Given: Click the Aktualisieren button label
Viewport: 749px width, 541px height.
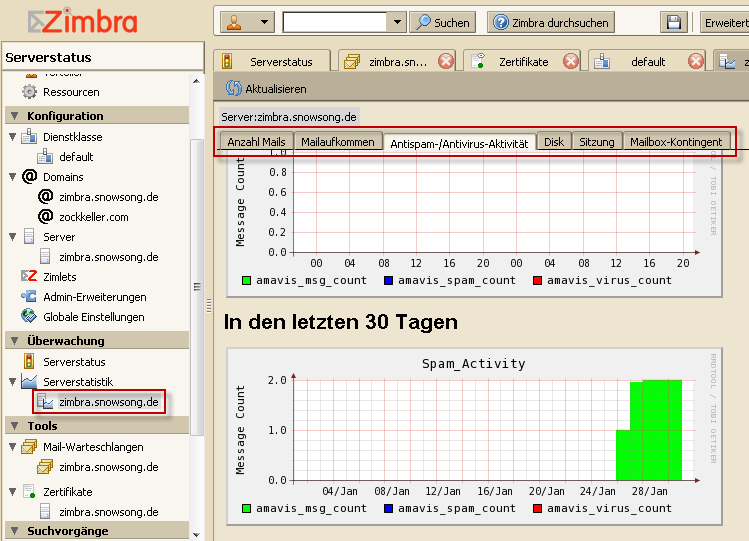Looking at the screenshot, I should click(276, 89).
